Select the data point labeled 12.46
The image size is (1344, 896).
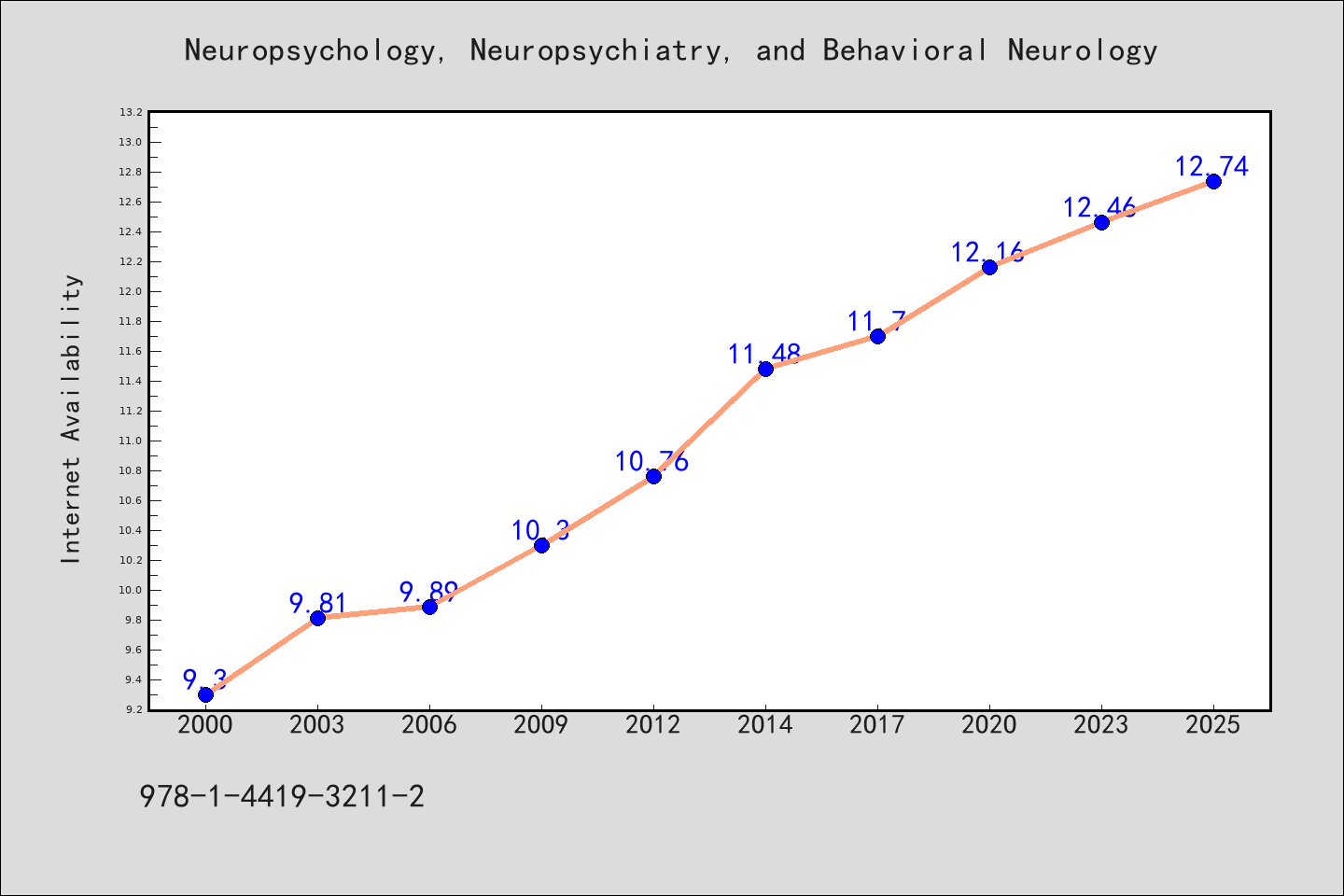pos(1101,222)
